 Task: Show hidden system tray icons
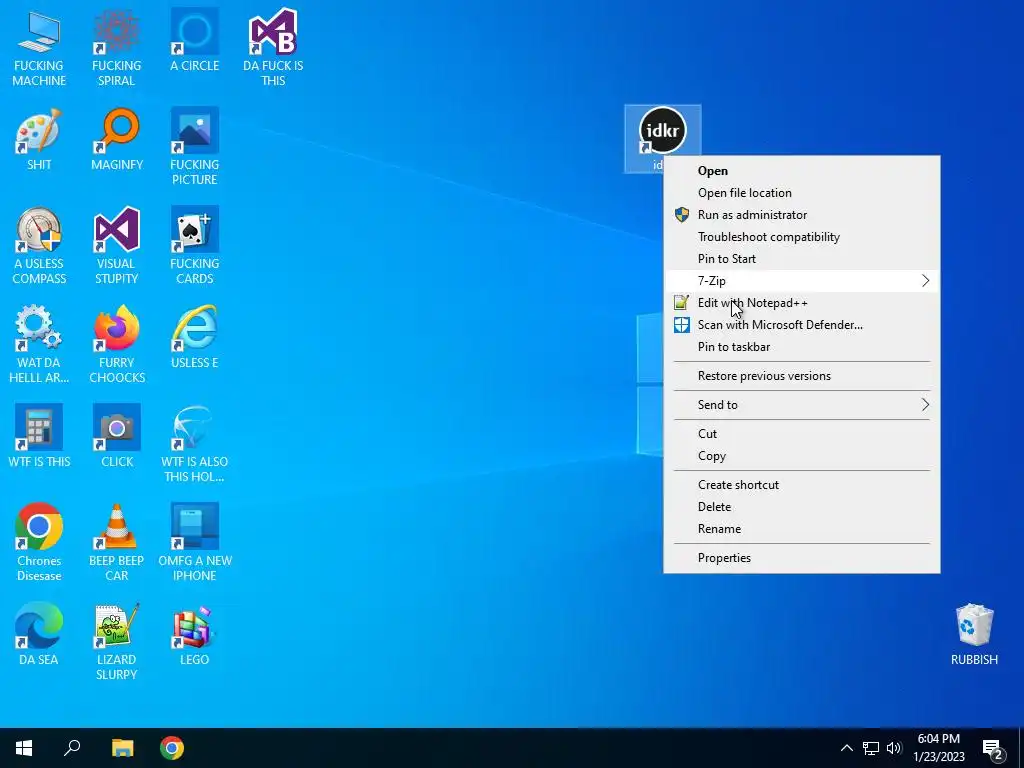846,748
